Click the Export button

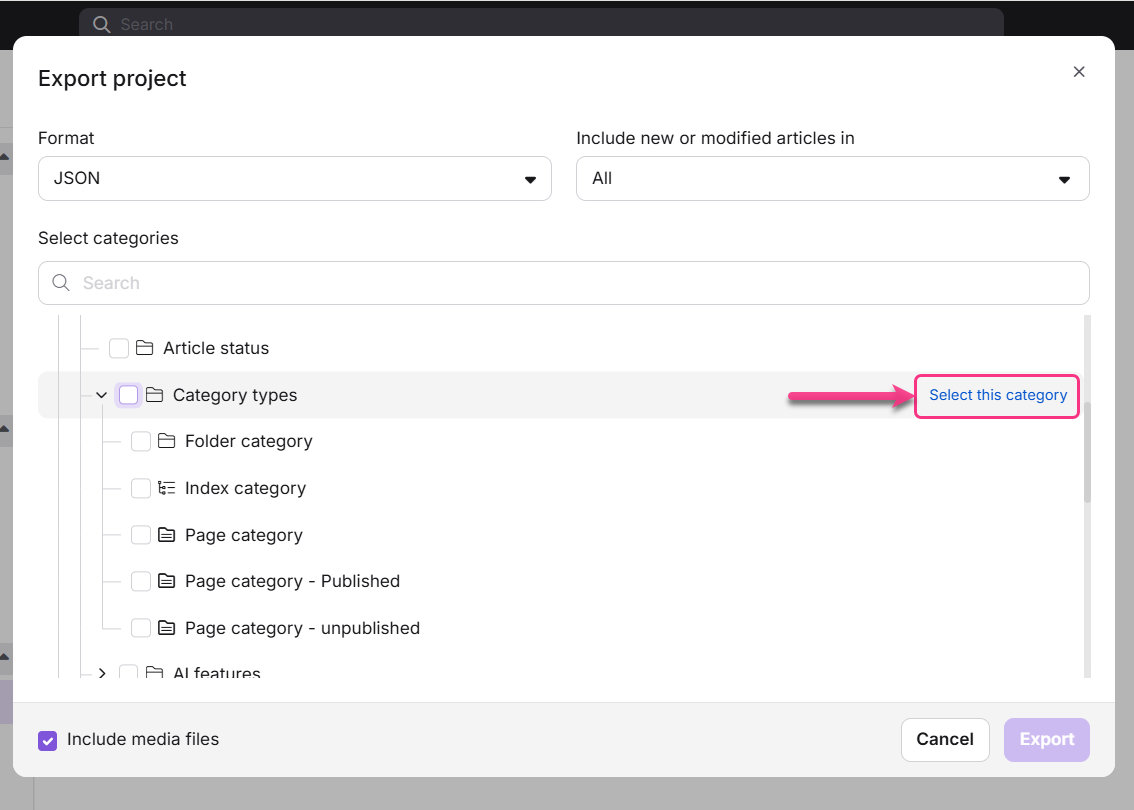1046,739
